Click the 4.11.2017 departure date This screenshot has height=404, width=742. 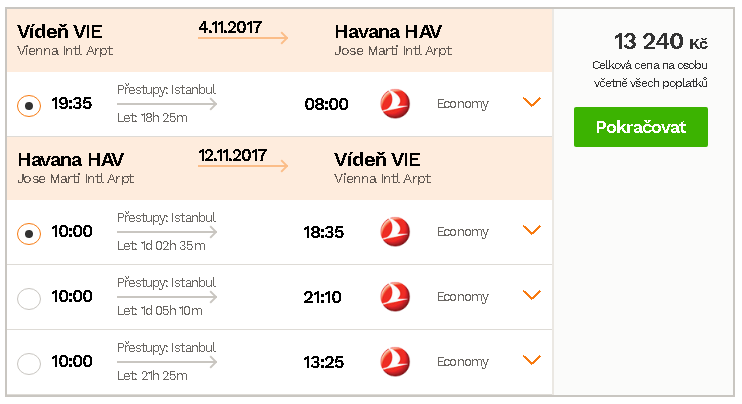230,27
